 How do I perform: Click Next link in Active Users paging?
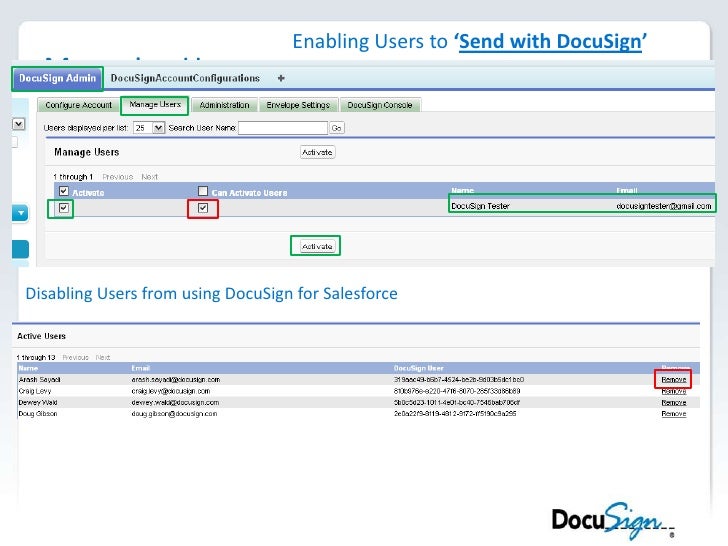(x=103, y=358)
